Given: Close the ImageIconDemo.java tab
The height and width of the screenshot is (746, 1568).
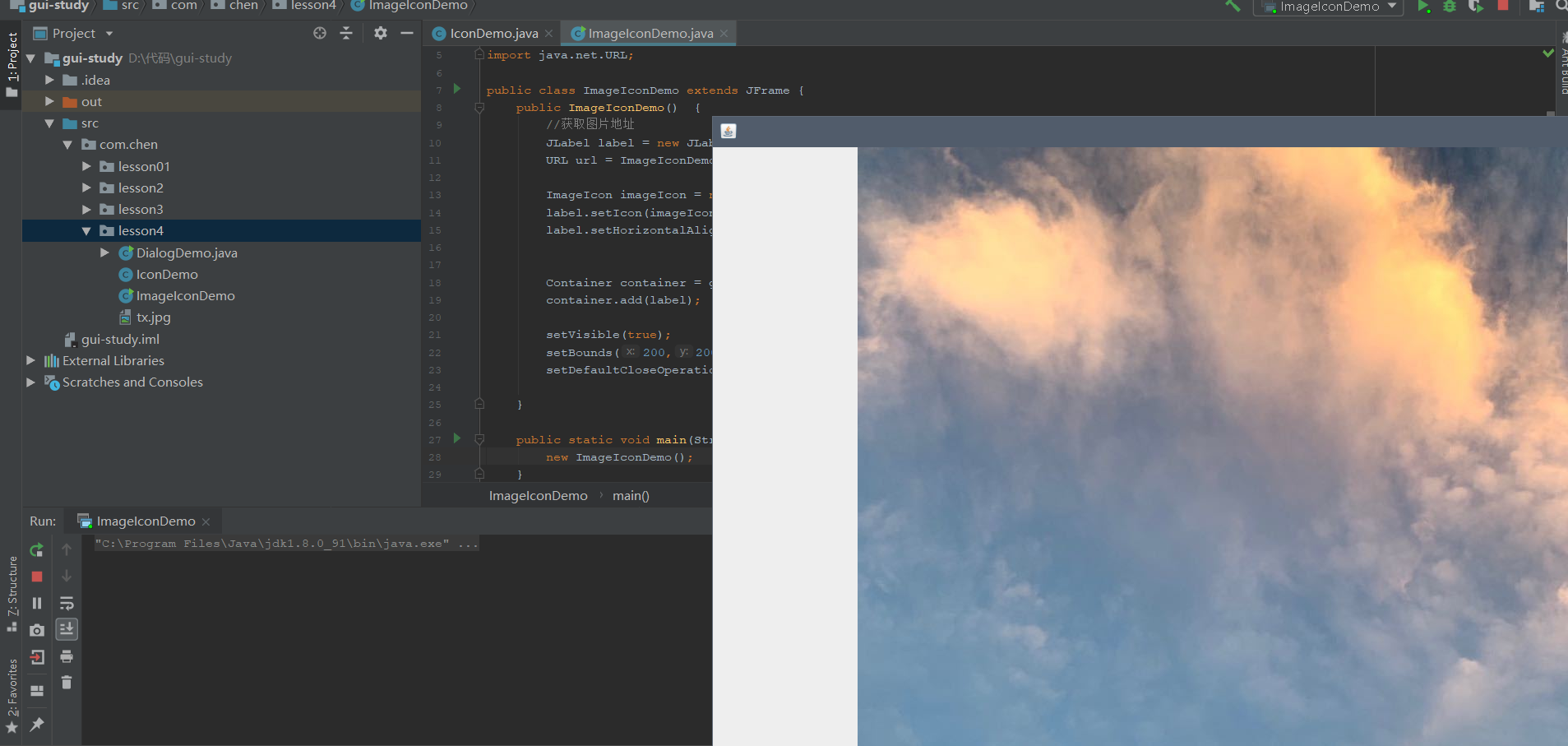Looking at the screenshot, I should (x=724, y=34).
